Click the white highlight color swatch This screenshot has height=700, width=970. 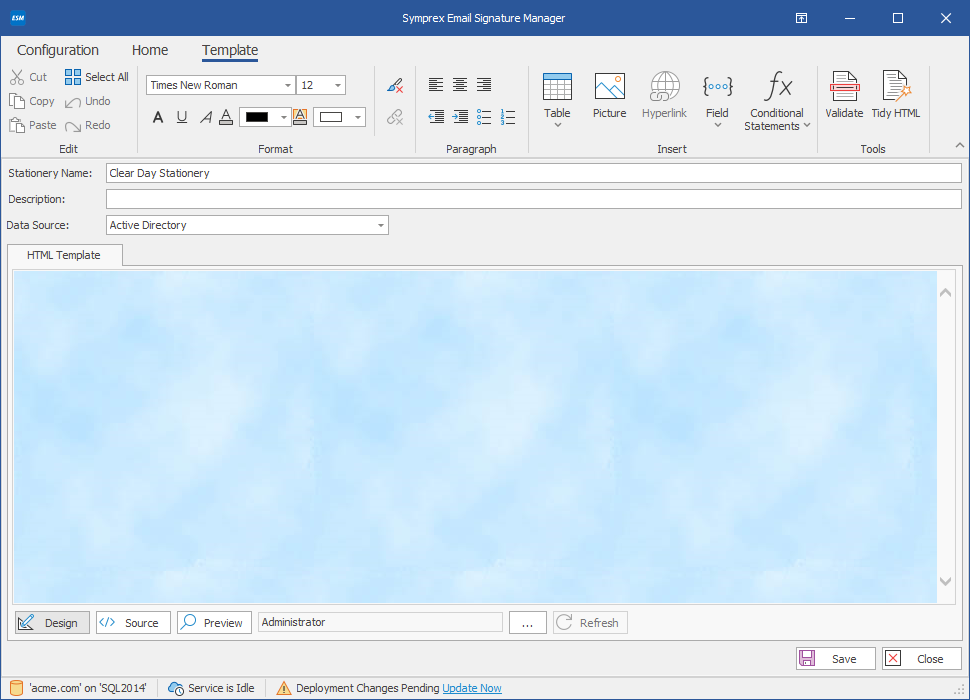[332, 117]
